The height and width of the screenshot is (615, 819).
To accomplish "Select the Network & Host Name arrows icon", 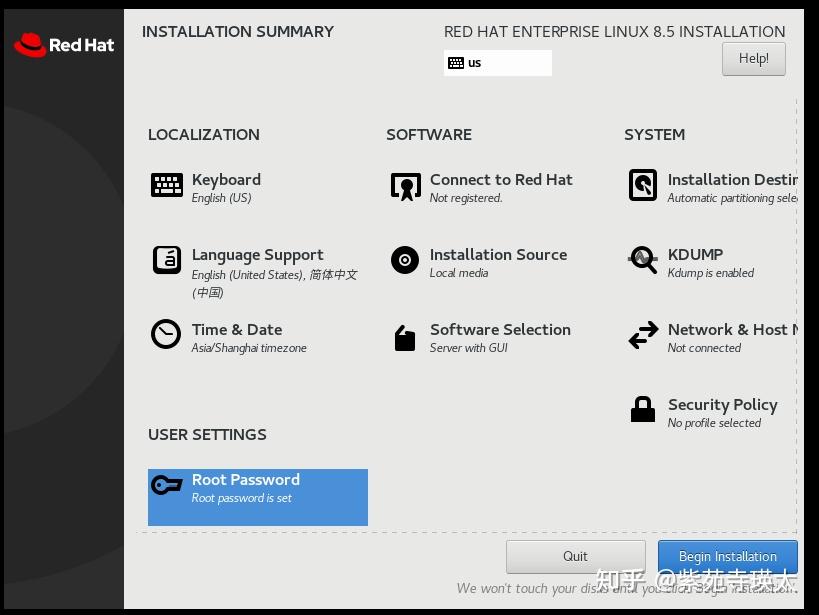I will (x=643, y=334).
